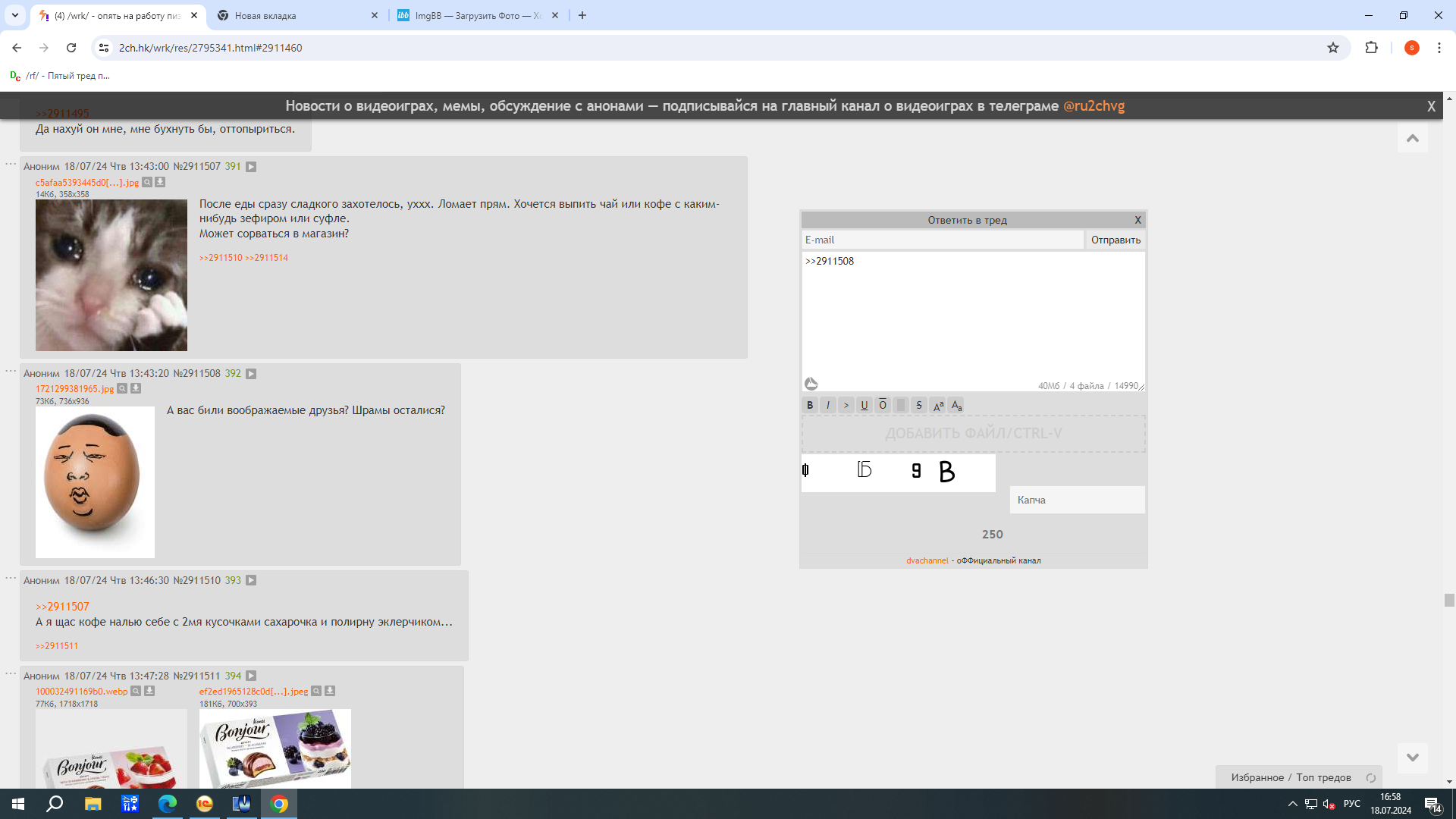
Task: Jump to top with up arrow button
Action: point(1412,138)
